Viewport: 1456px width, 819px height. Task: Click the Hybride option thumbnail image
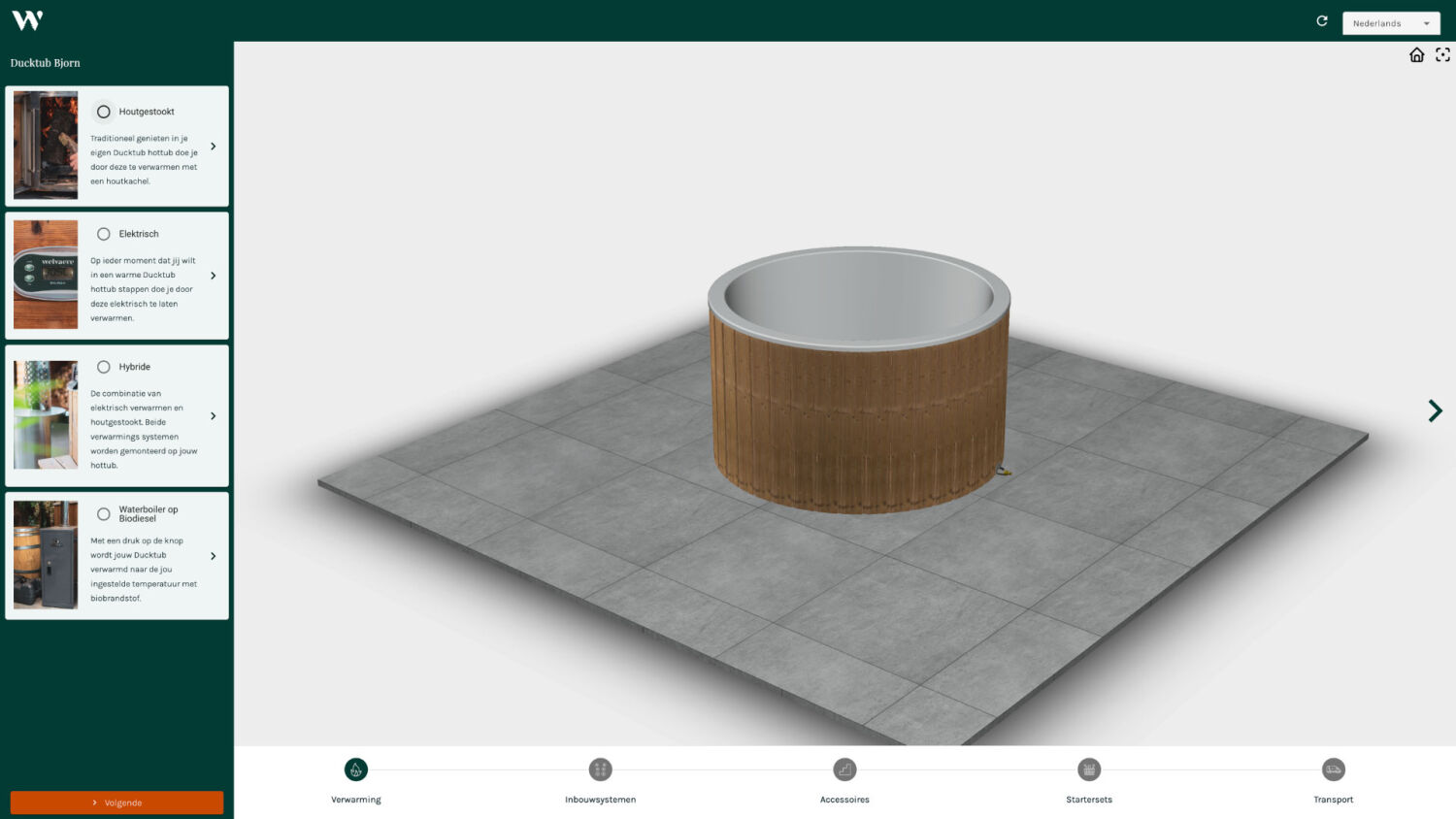46,415
